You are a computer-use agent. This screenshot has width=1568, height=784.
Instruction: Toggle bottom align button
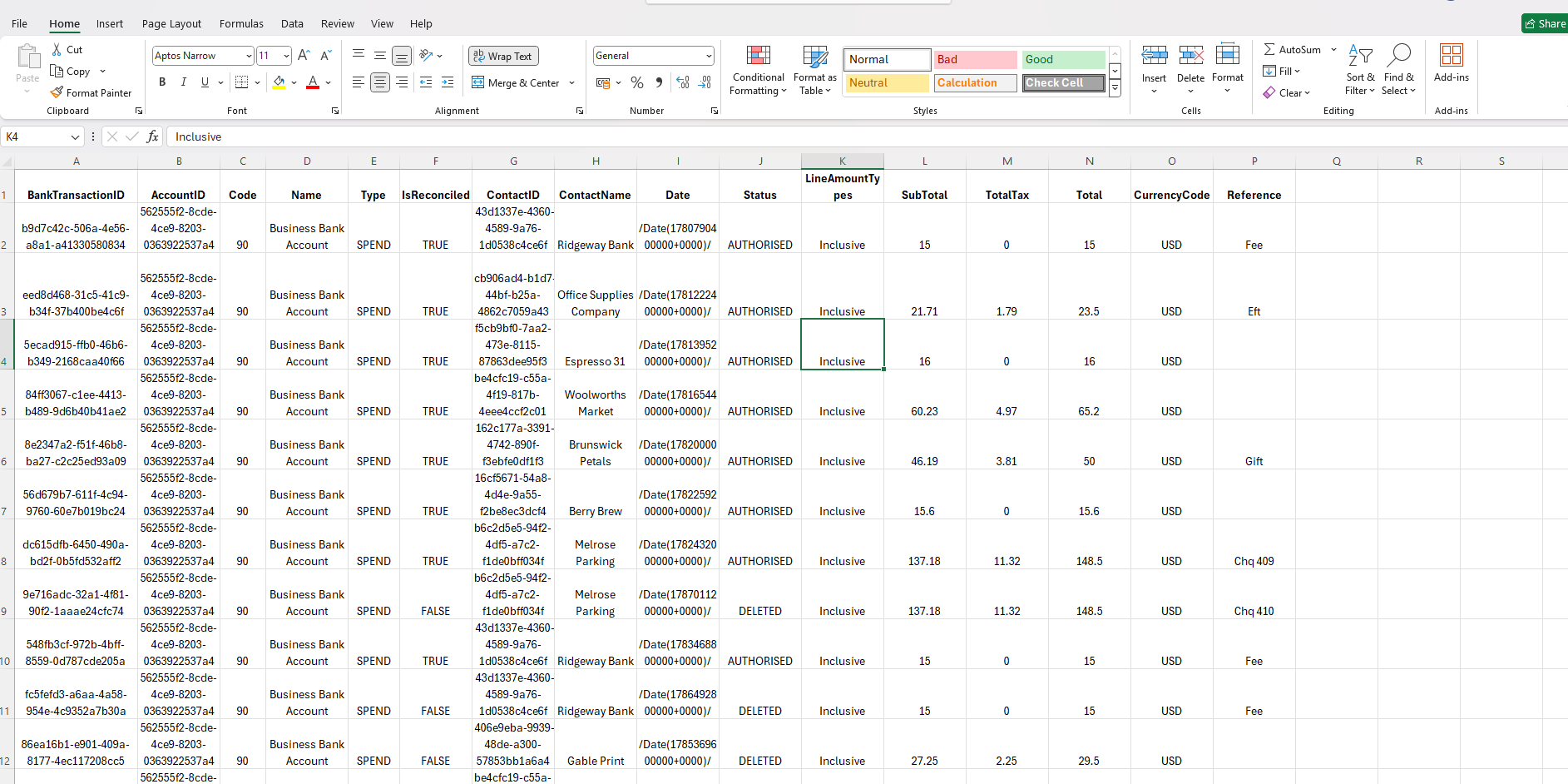point(402,56)
